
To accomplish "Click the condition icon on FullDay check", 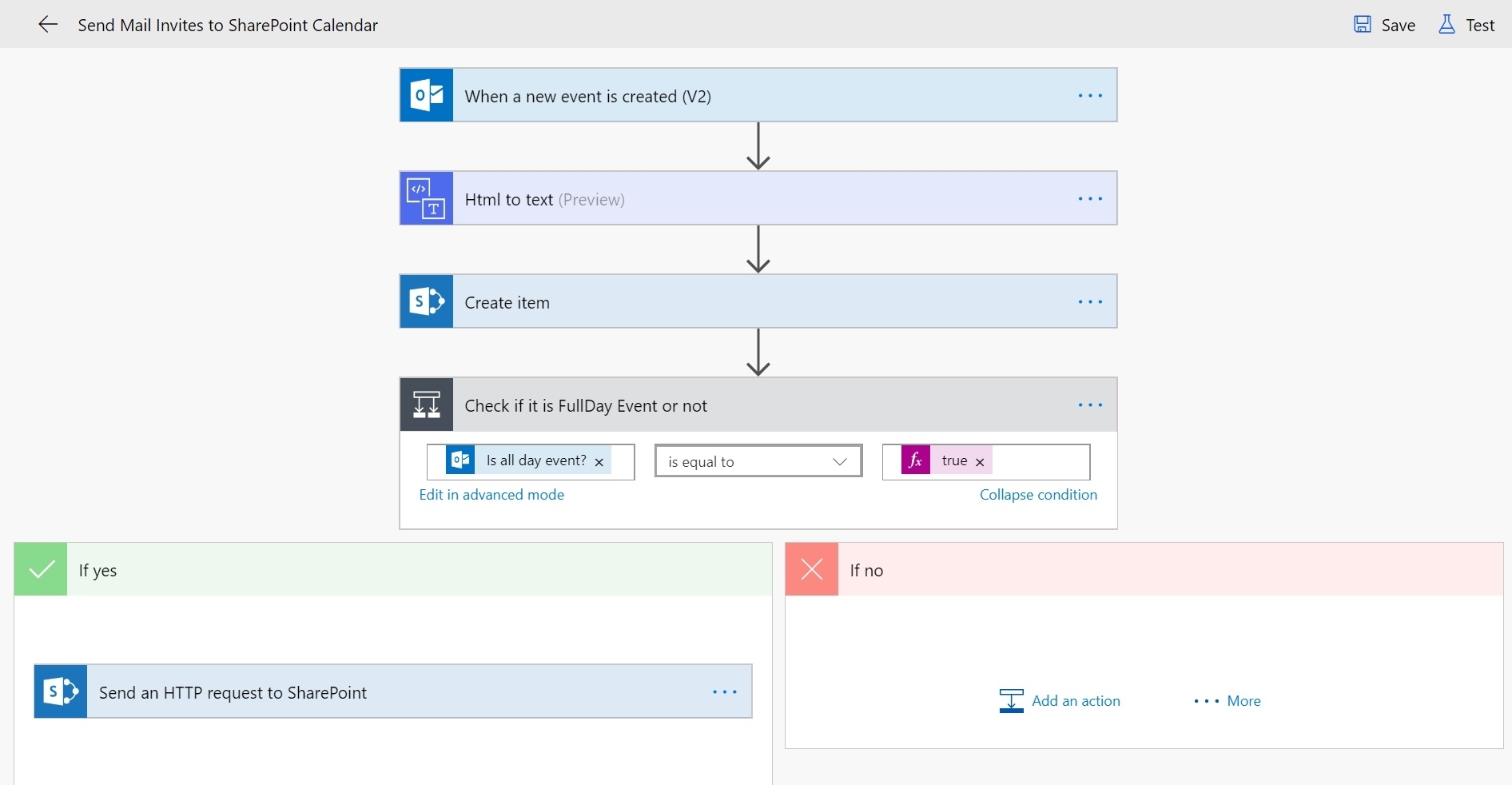I will (x=427, y=404).
